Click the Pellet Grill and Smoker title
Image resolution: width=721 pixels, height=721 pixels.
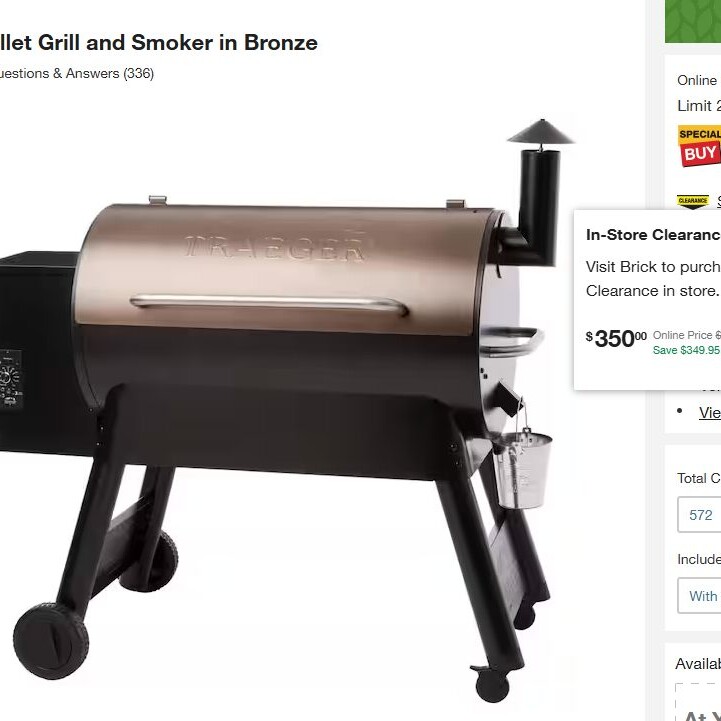(x=159, y=43)
